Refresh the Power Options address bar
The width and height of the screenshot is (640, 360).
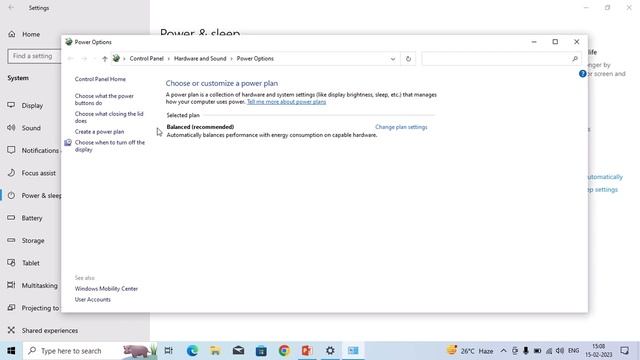pos(408,59)
